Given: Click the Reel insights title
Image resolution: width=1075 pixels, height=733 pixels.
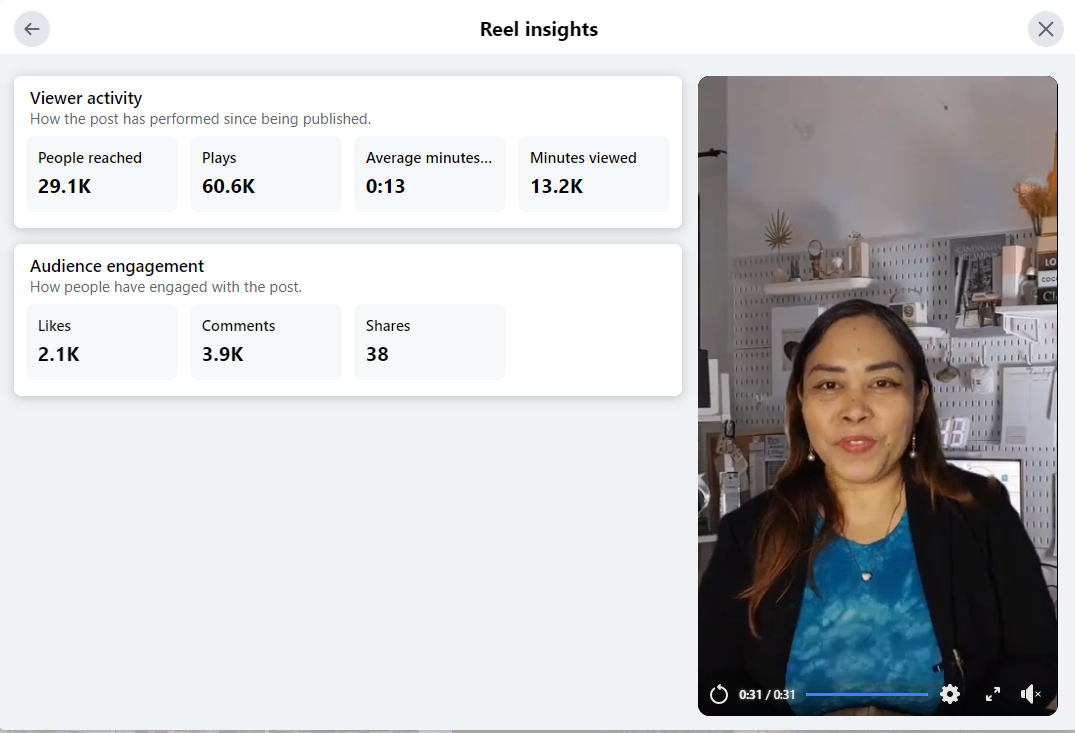Looking at the screenshot, I should point(539,29).
